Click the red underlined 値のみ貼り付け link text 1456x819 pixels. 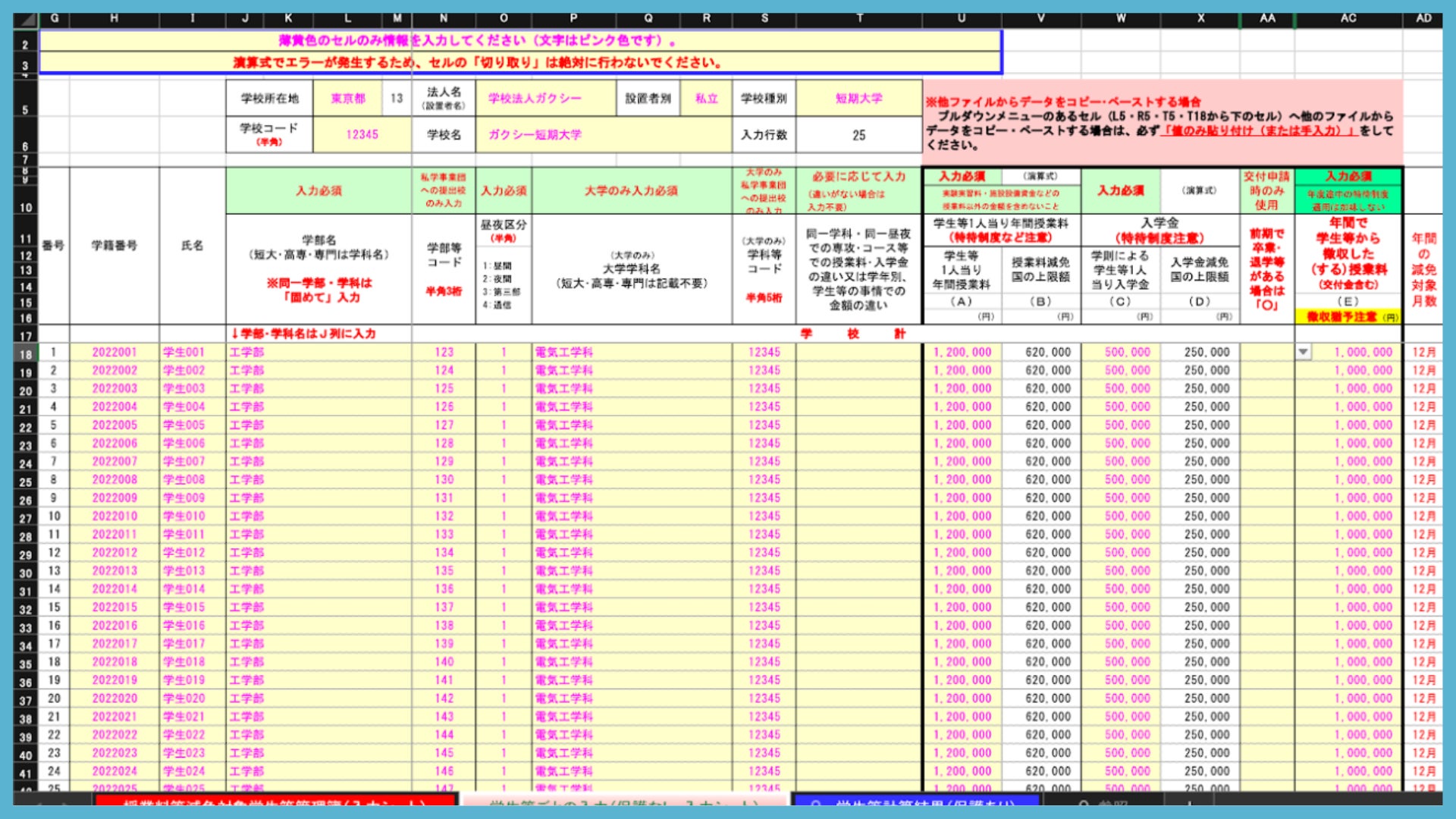[1257, 130]
